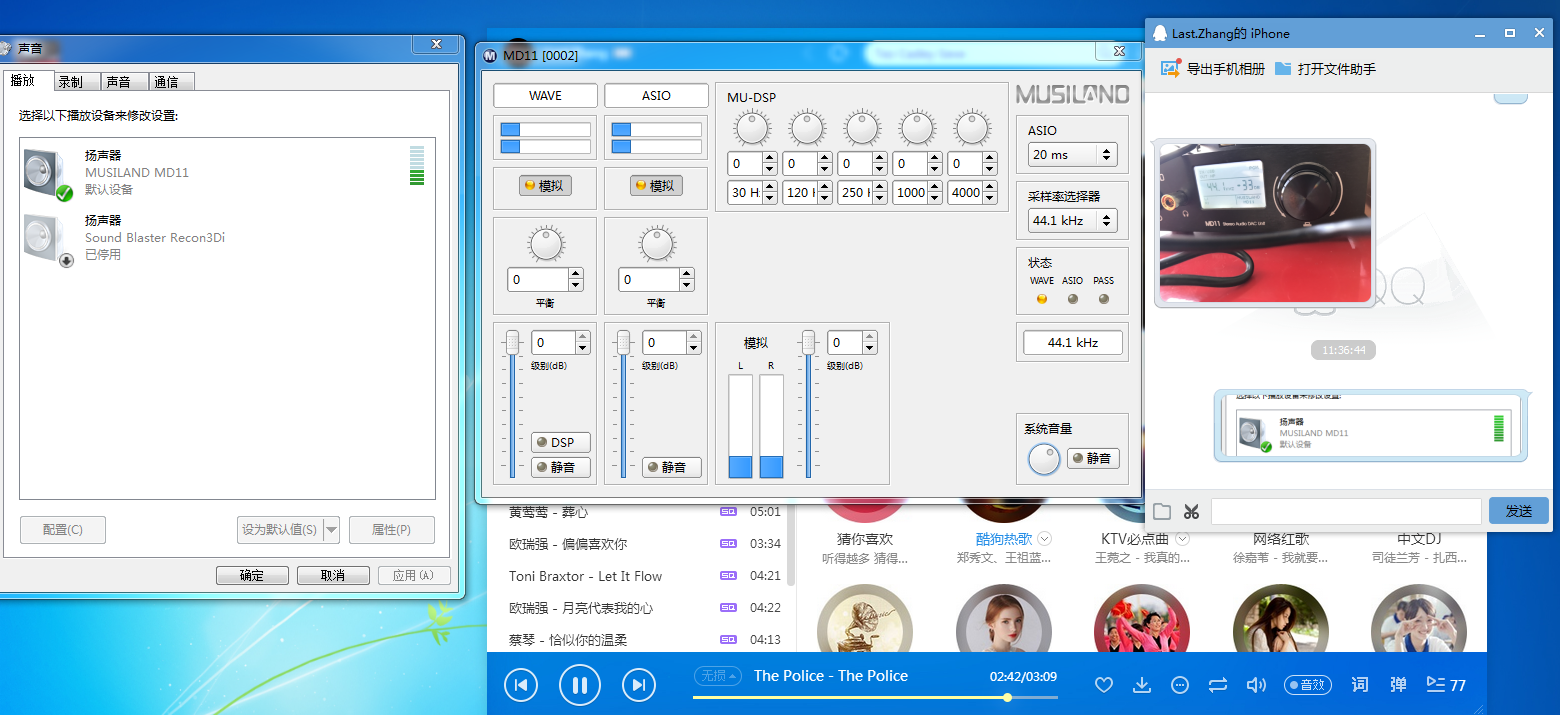Toggle the 模拟 button under WAVE
The width and height of the screenshot is (1560, 715).
545,186
